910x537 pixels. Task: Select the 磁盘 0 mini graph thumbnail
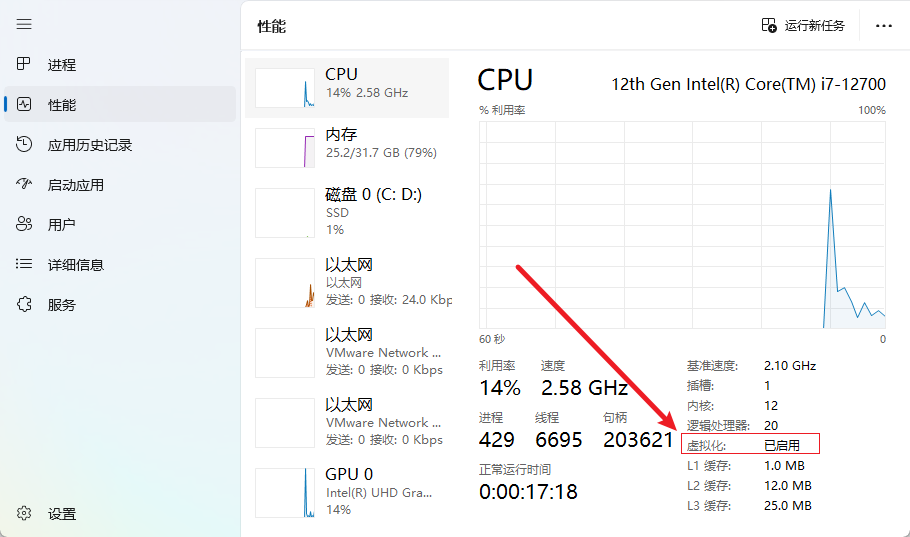[285, 213]
